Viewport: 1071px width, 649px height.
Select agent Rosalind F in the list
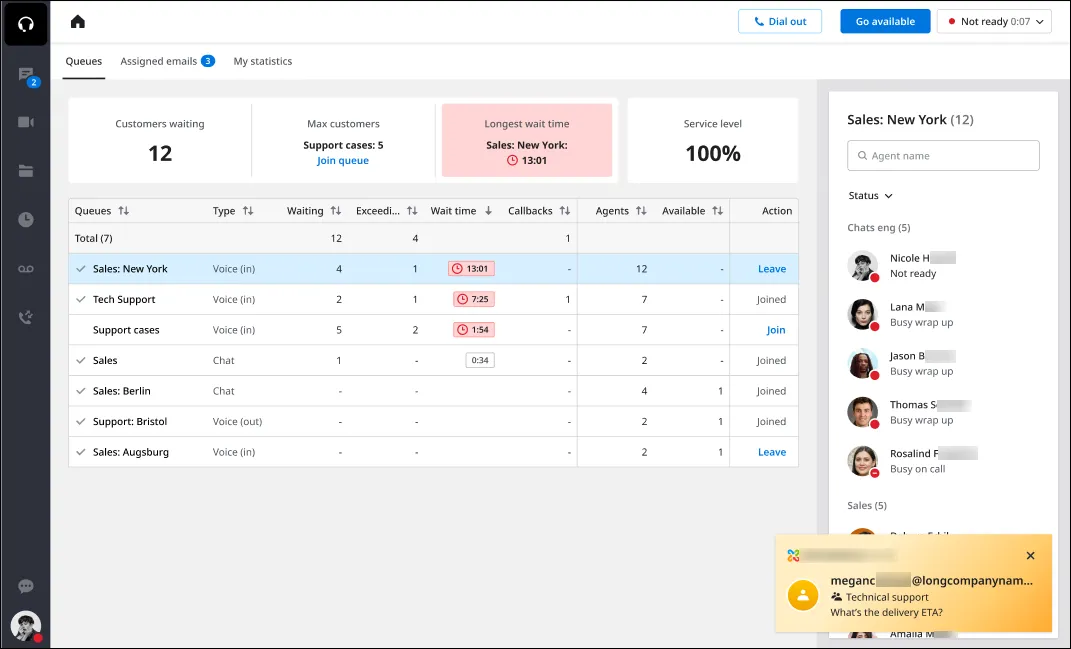(943, 461)
